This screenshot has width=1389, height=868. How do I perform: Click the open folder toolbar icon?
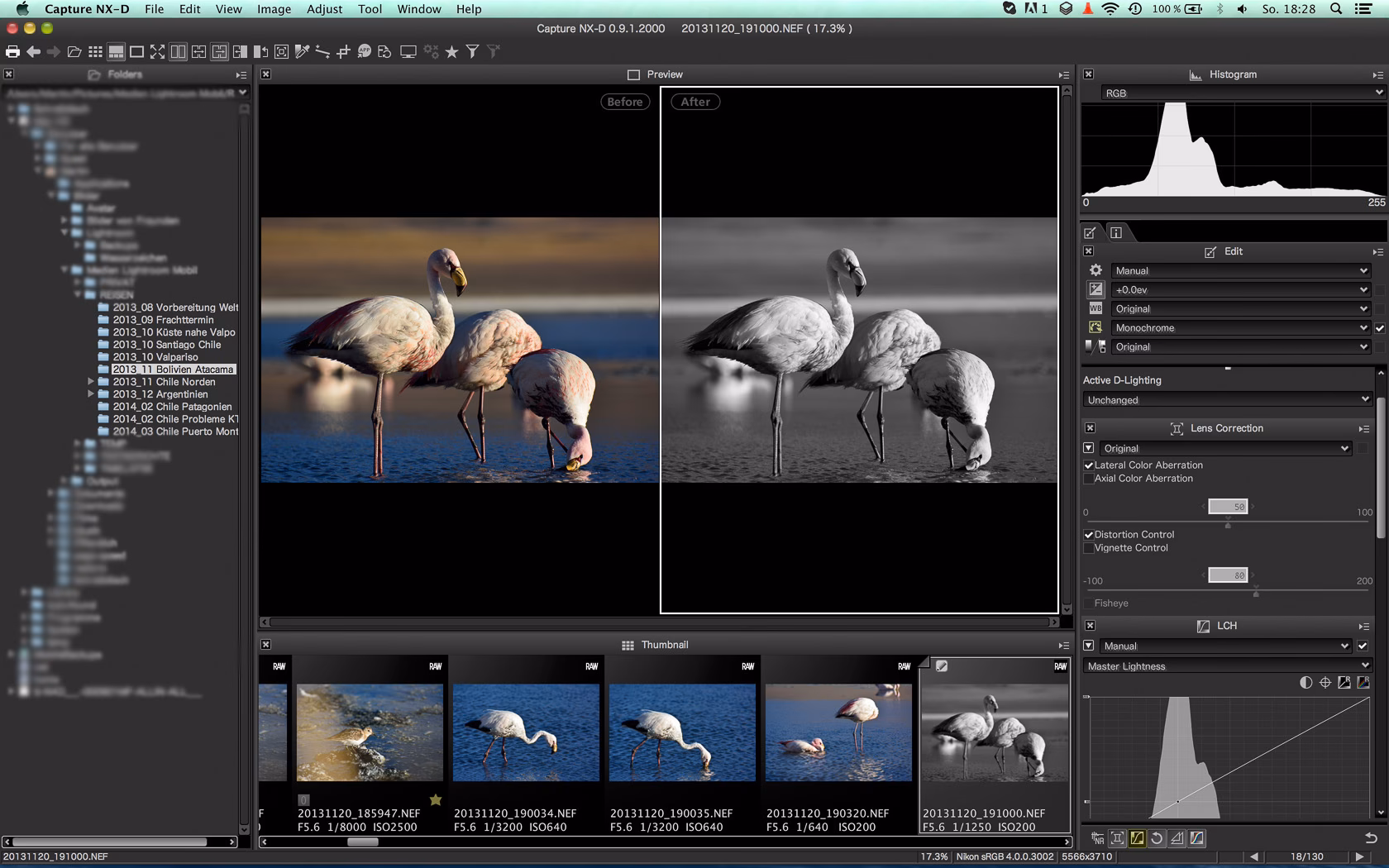pos(74,52)
